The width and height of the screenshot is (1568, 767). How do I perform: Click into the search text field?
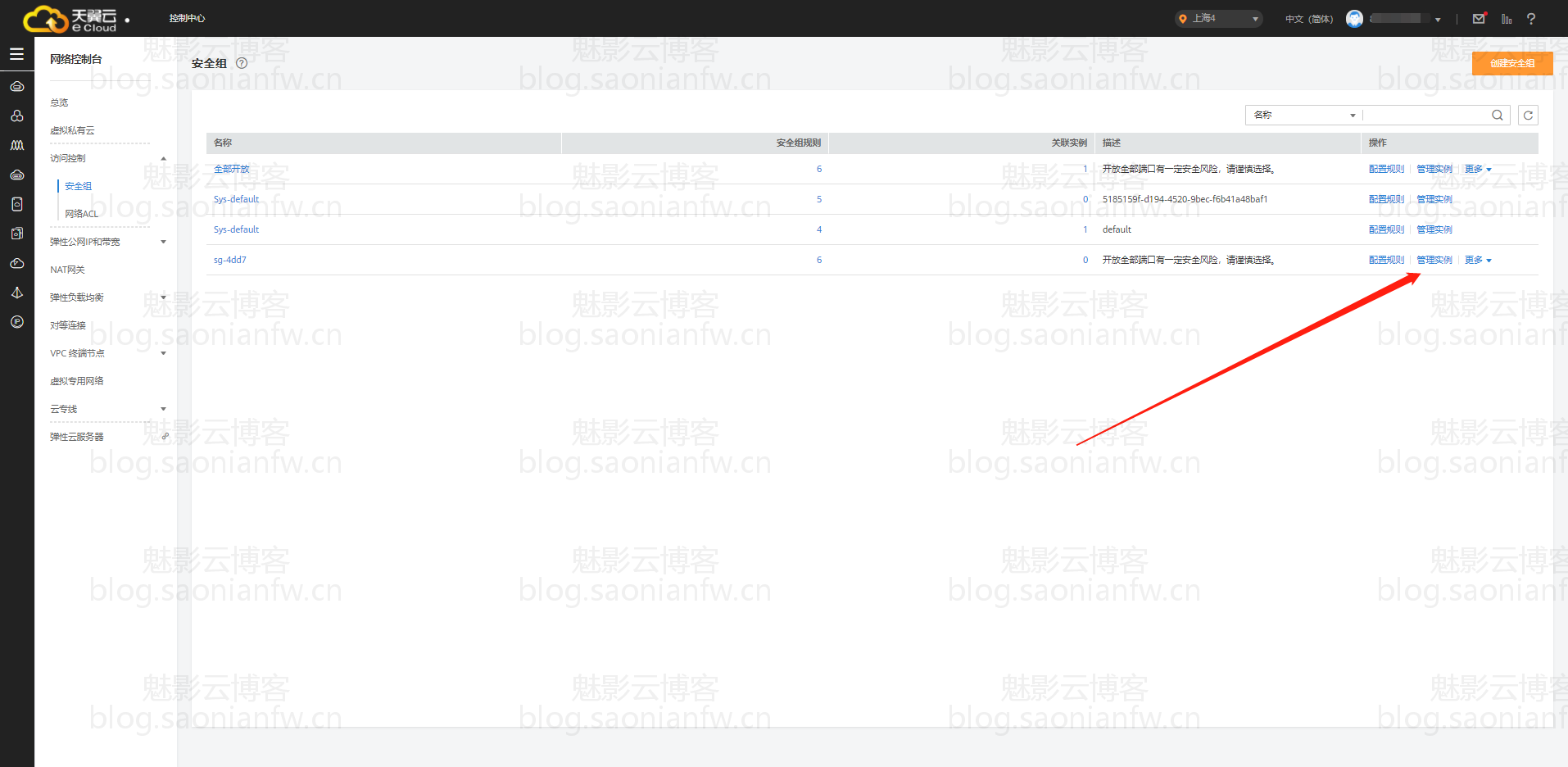tap(1425, 116)
